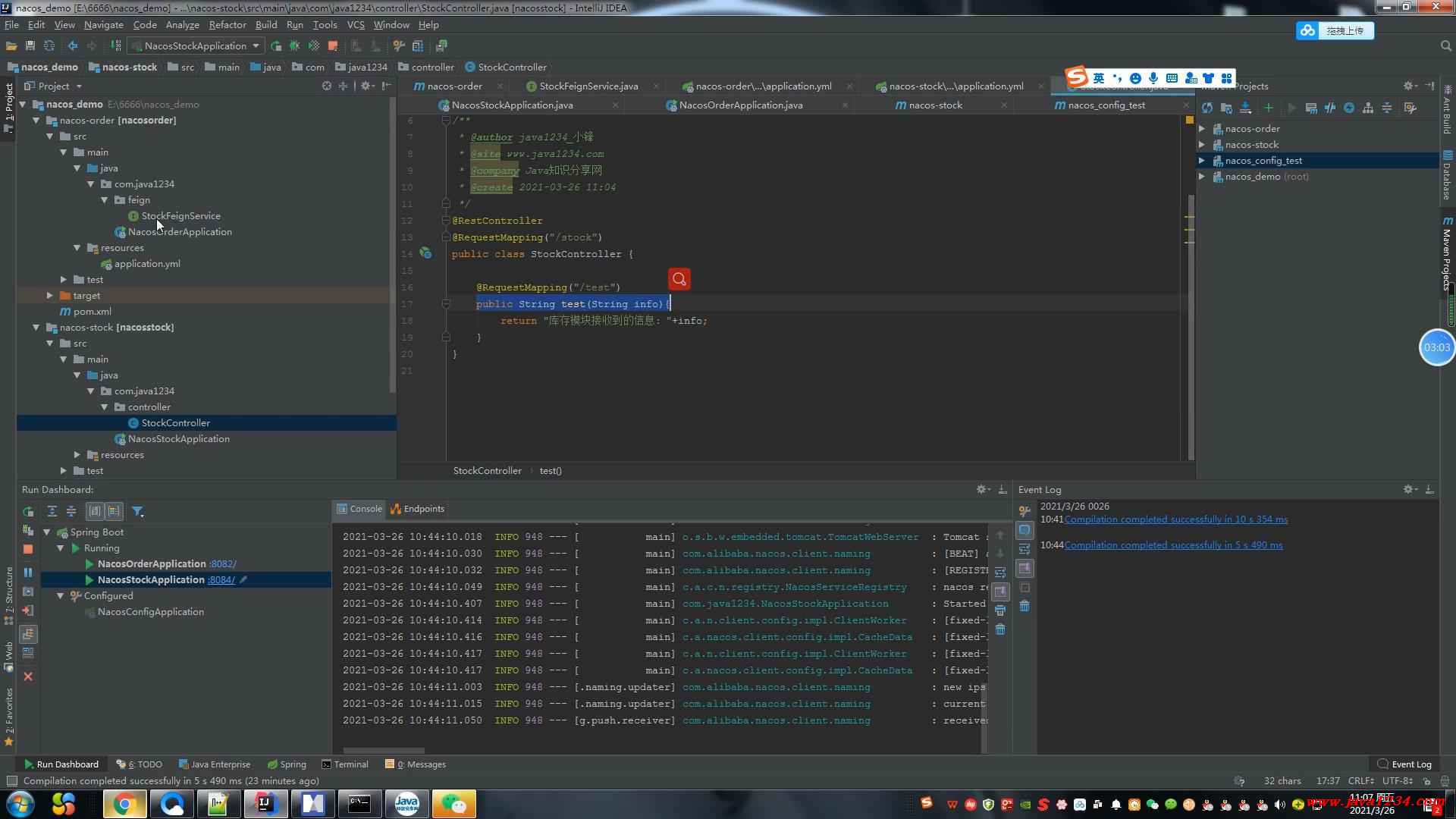Screen dimensions: 1456x819
Task: Click the Save All toolbar icon
Action: tap(30, 46)
